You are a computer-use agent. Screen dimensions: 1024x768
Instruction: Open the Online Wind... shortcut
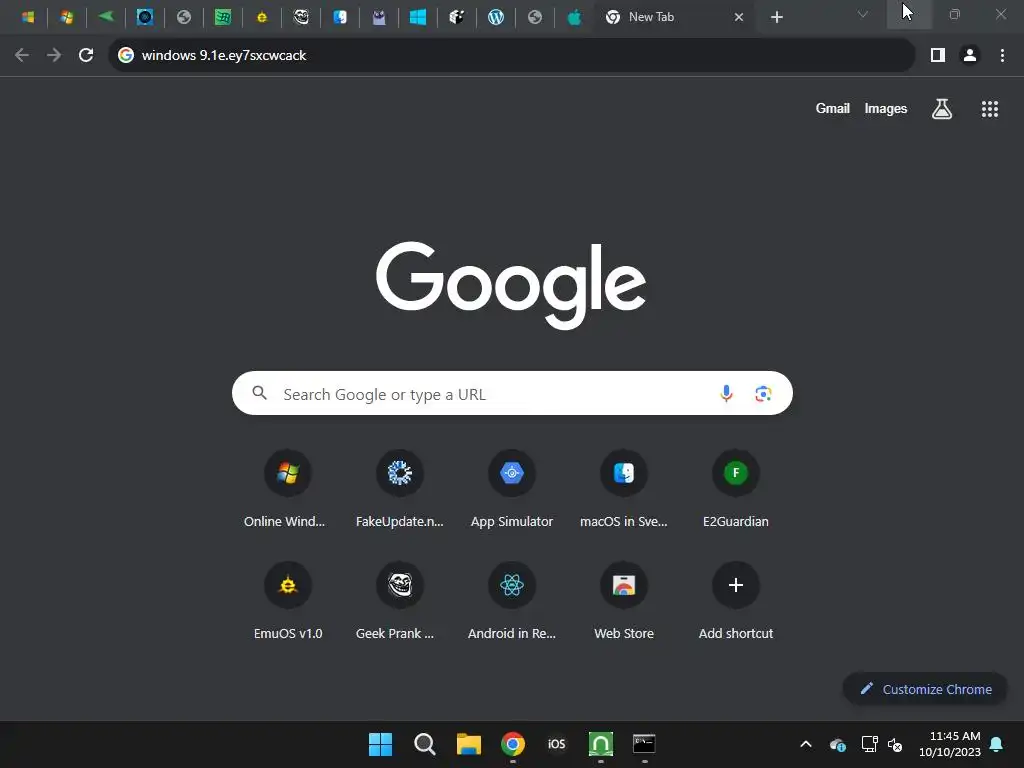(x=287, y=490)
